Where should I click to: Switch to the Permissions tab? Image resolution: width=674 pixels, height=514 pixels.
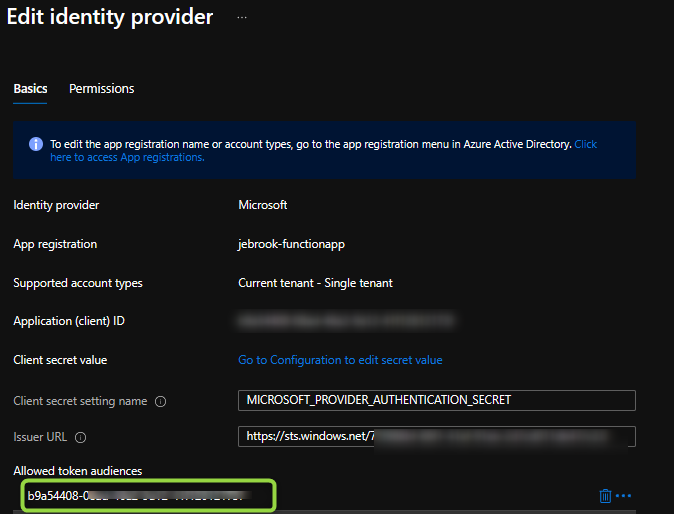coord(101,89)
